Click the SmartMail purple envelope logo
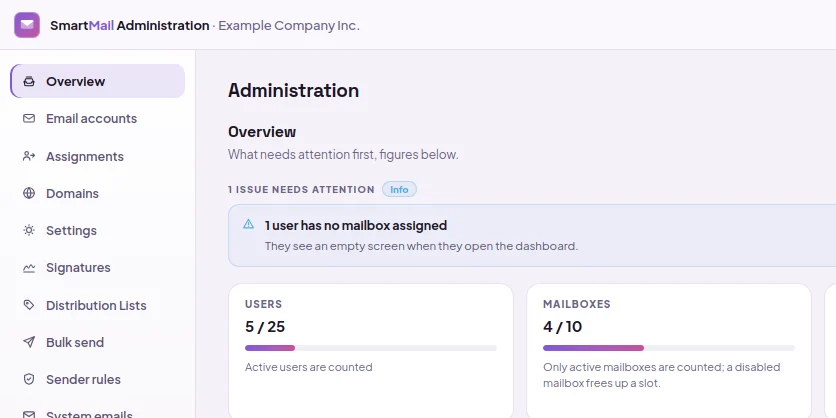 coord(27,25)
